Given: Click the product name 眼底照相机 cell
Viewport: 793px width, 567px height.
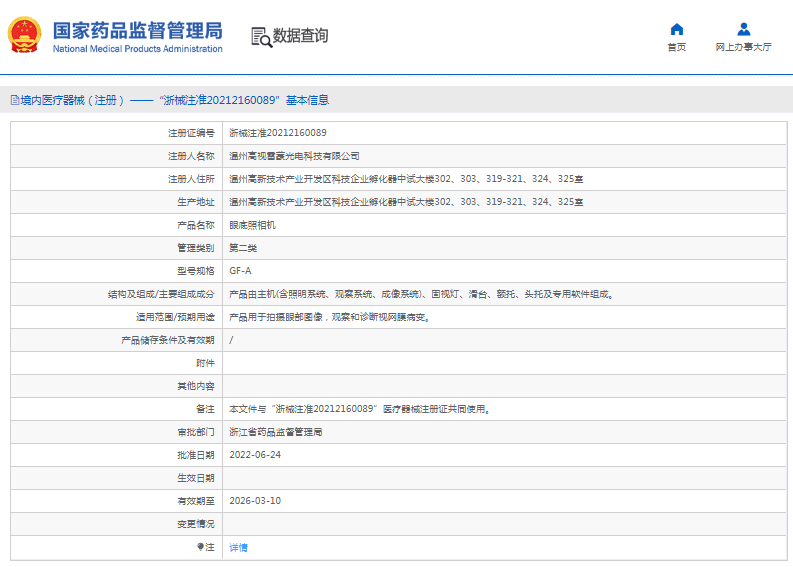Looking at the screenshot, I should [252, 225].
